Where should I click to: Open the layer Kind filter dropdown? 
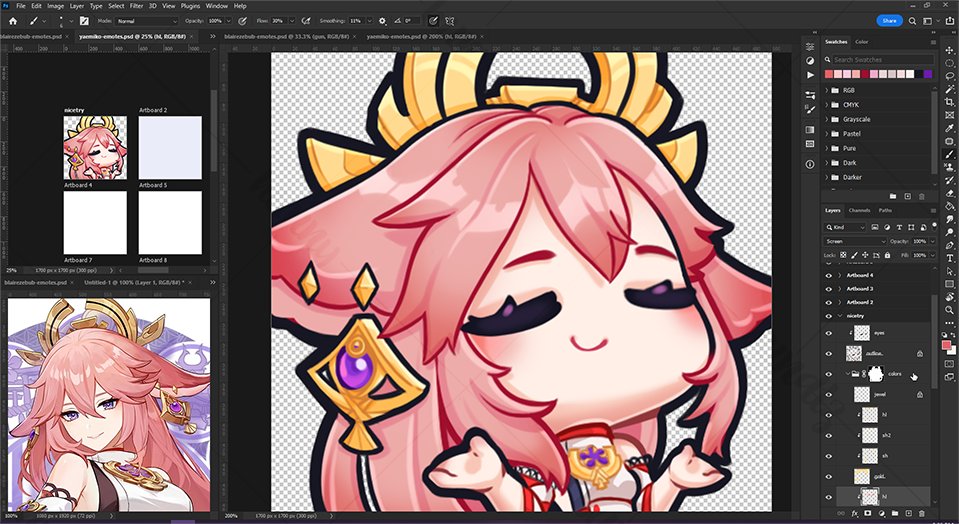[846, 227]
